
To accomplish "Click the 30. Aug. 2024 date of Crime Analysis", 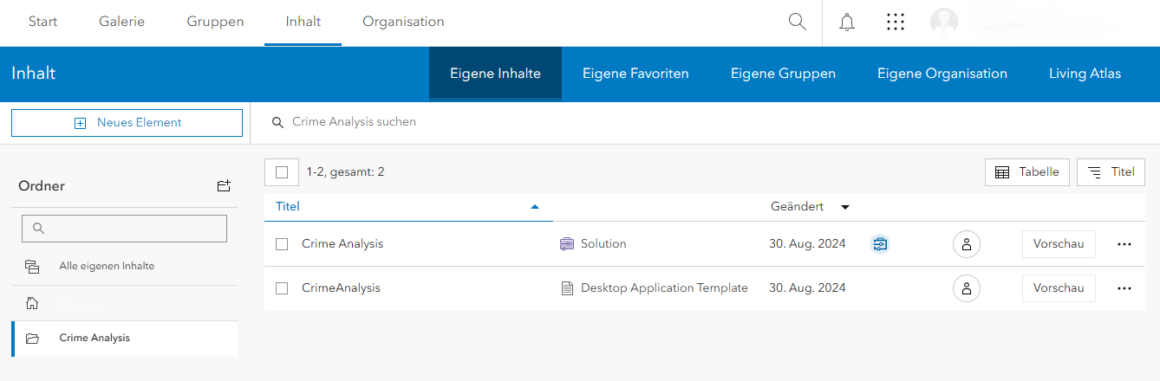I will click(808, 243).
